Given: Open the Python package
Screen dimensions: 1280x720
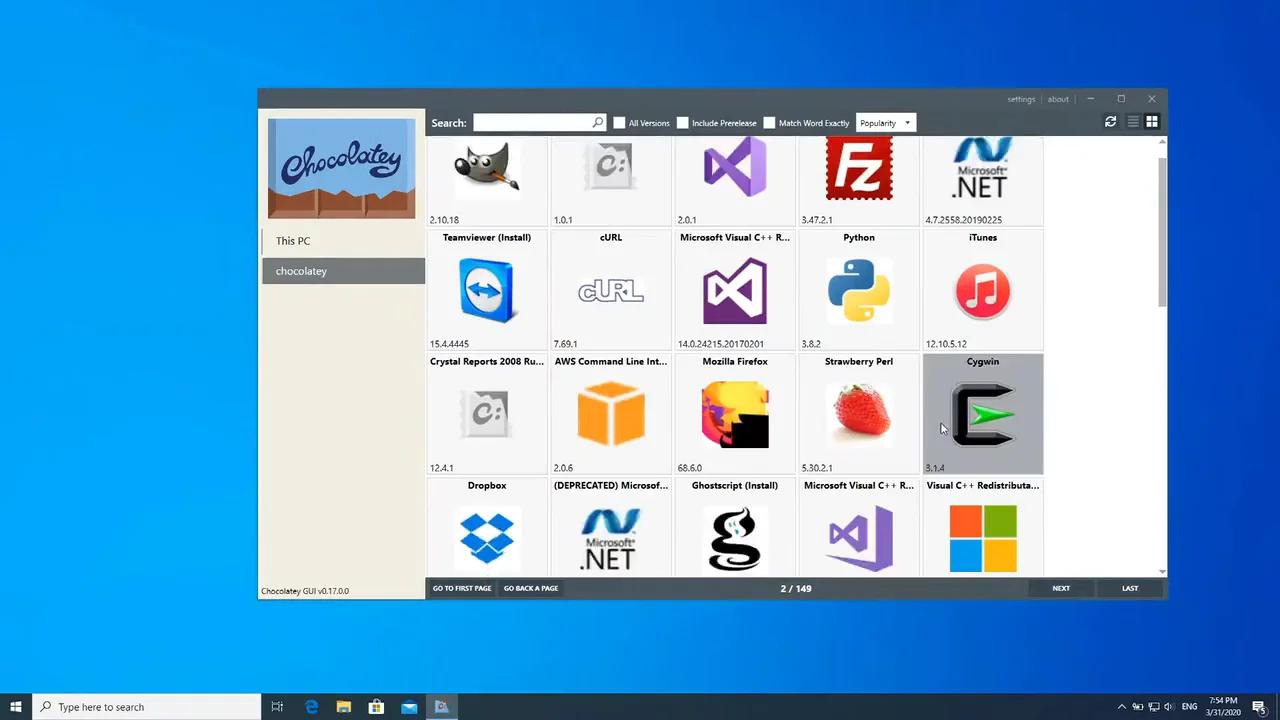Looking at the screenshot, I should (858, 290).
